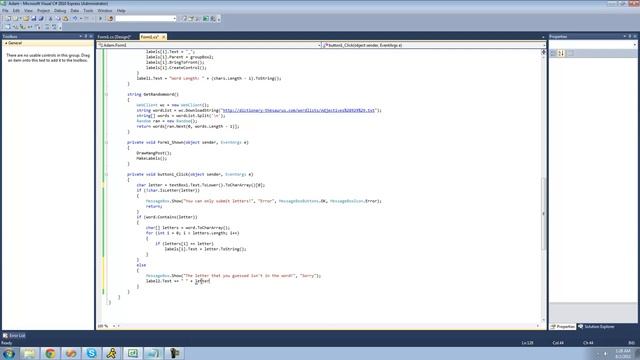Open the zoom percentage dropdown
640x360 pixels.
(x=114, y=326)
